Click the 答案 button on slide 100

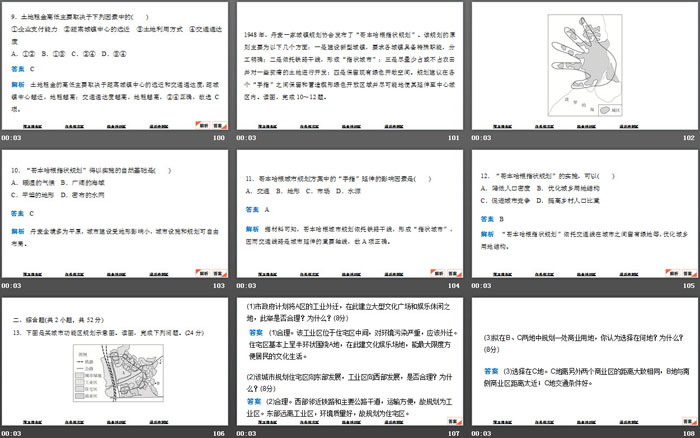[219, 125]
